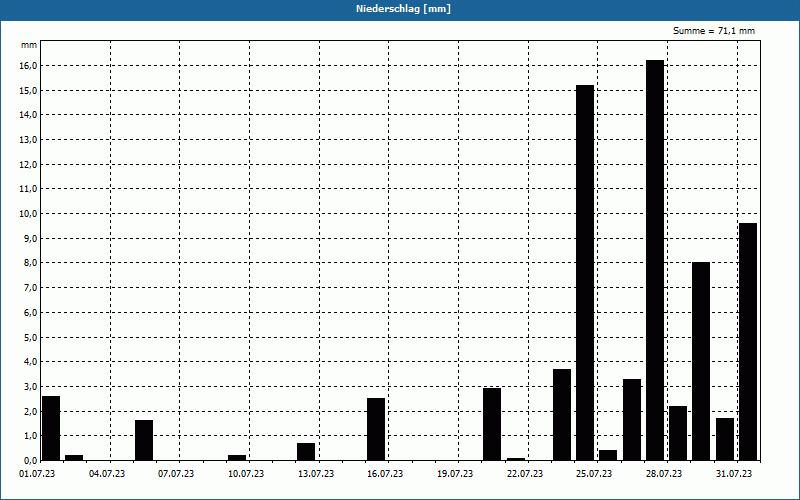Click the small bar just before 10.07.23
Viewport: 800px width, 500px height.
[237, 458]
